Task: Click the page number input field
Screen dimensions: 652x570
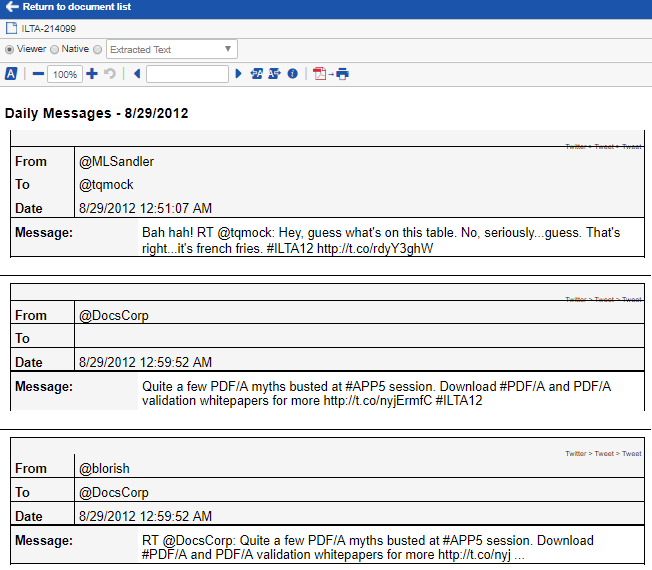Action: click(187, 74)
